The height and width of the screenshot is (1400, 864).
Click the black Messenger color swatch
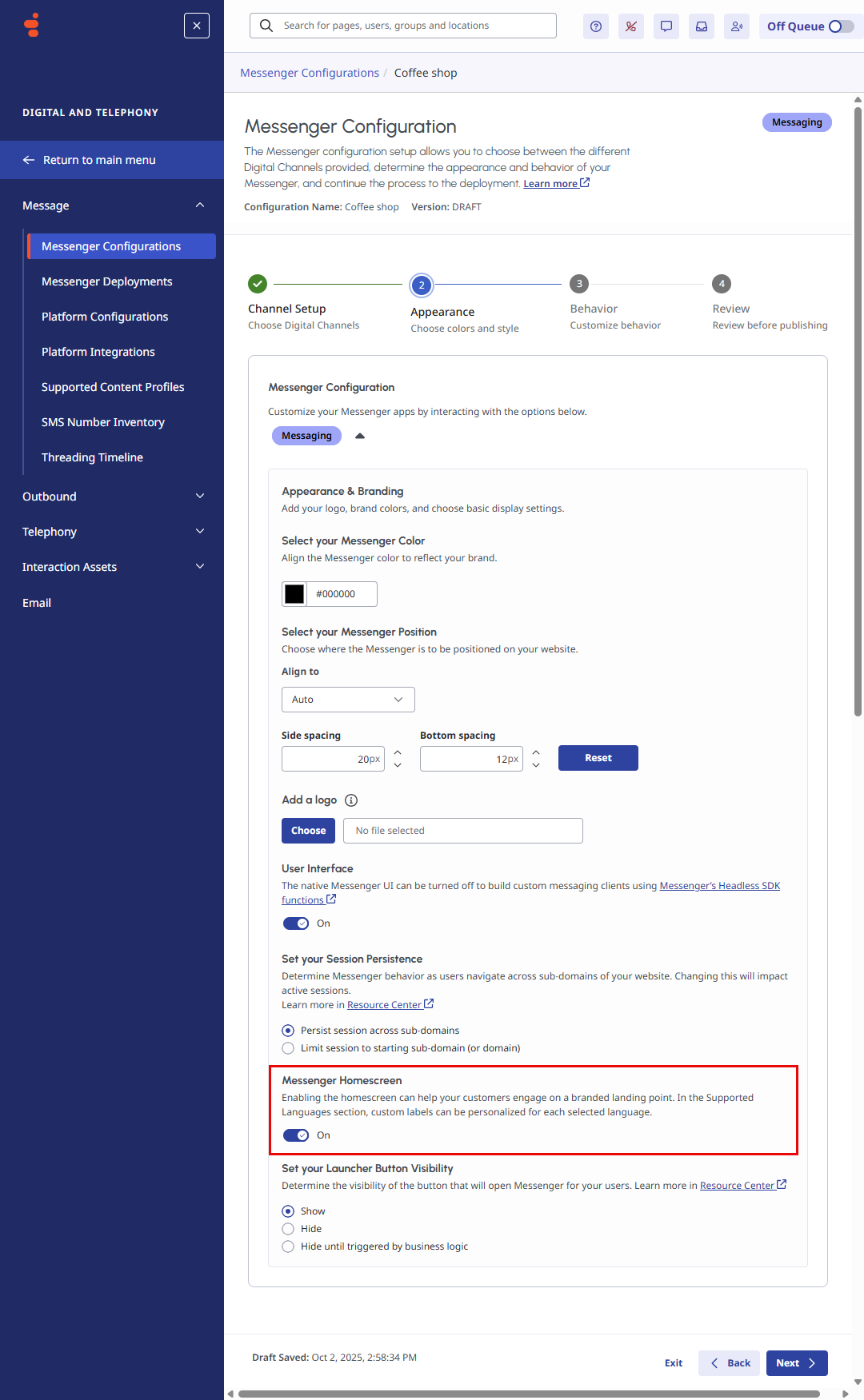pos(294,594)
